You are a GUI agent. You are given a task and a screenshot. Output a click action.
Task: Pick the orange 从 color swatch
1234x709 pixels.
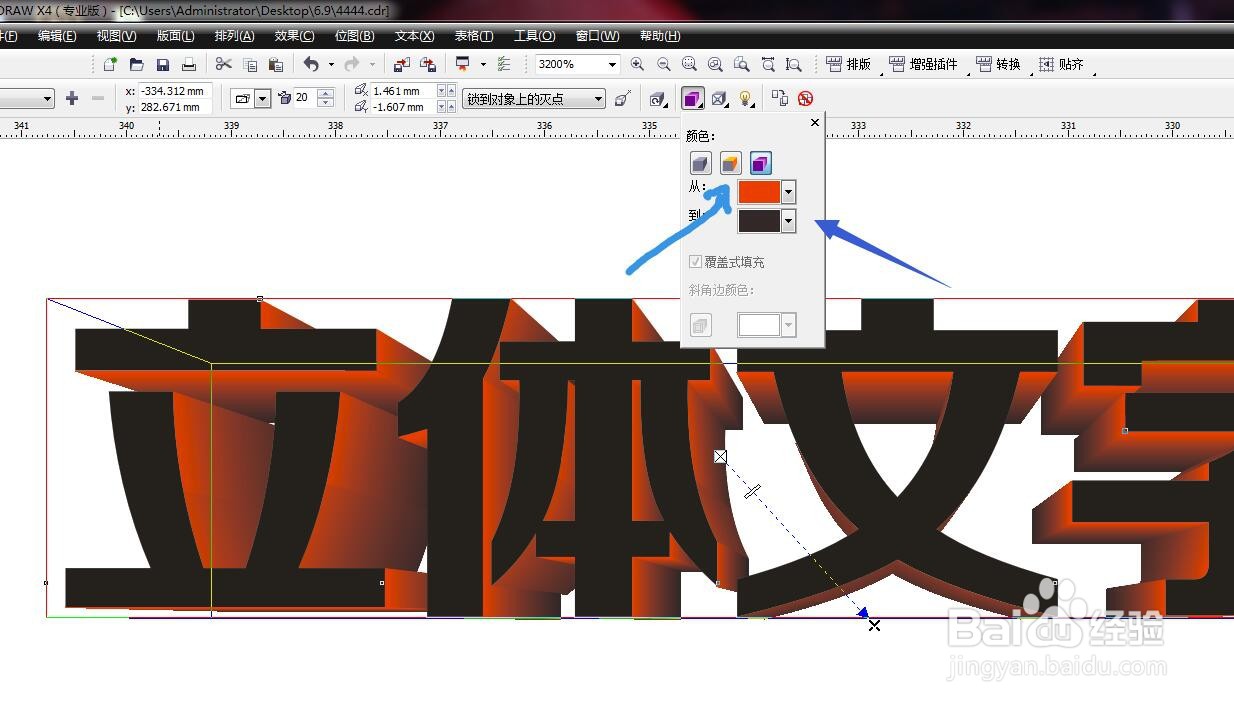tap(759, 192)
